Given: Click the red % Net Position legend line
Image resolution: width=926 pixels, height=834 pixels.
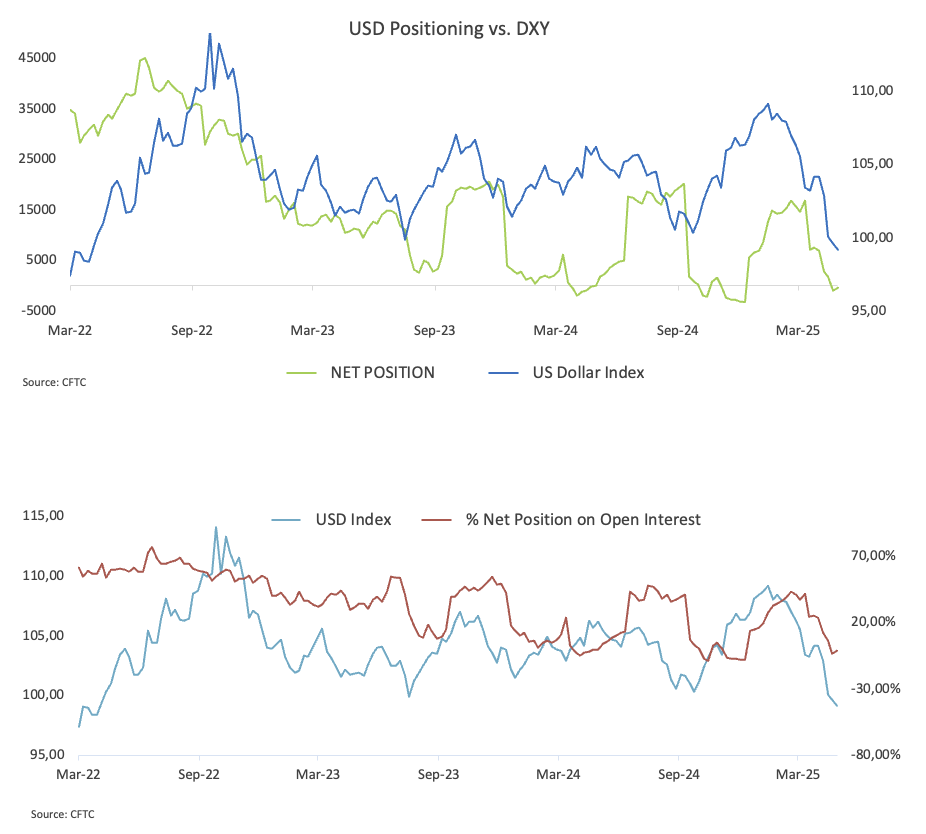Looking at the screenshot, I should [436, 520].
